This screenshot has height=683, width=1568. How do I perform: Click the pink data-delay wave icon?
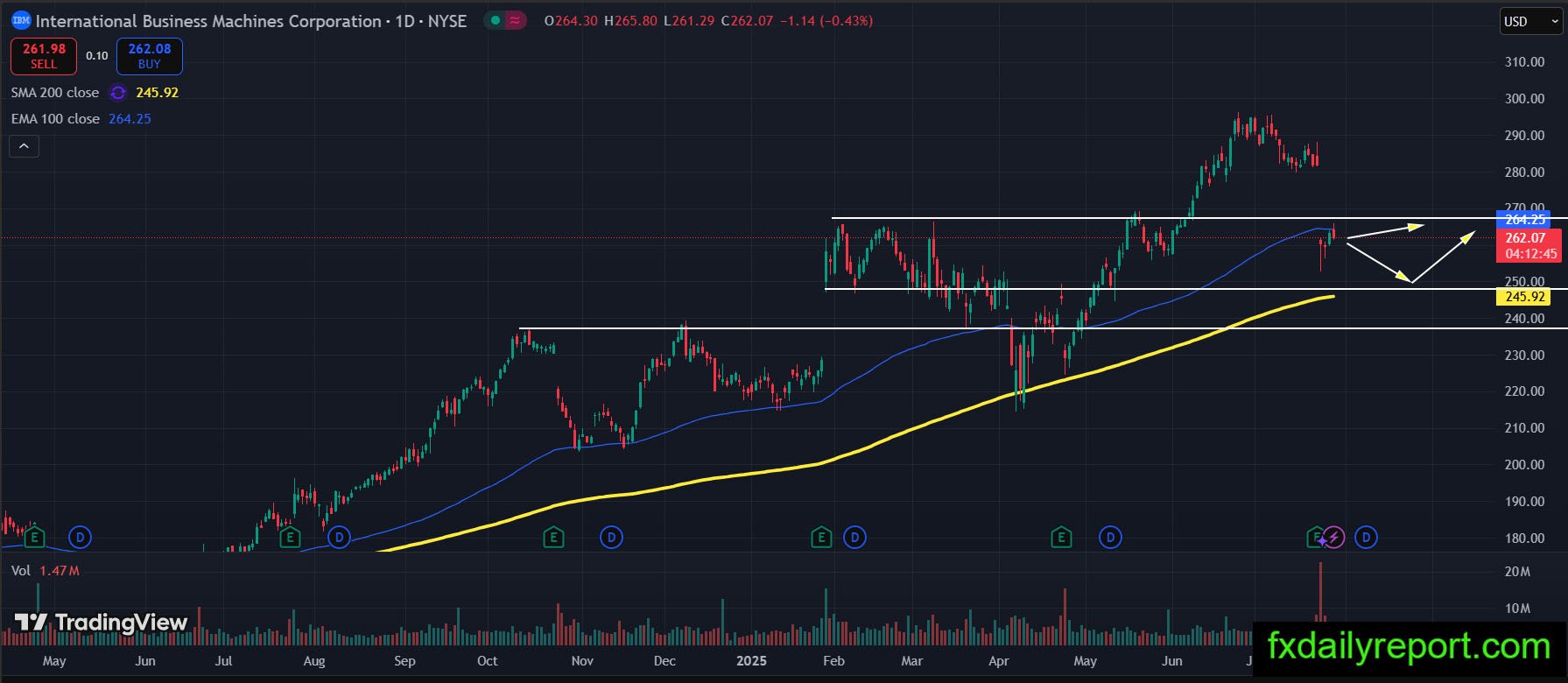click(516, 20)
